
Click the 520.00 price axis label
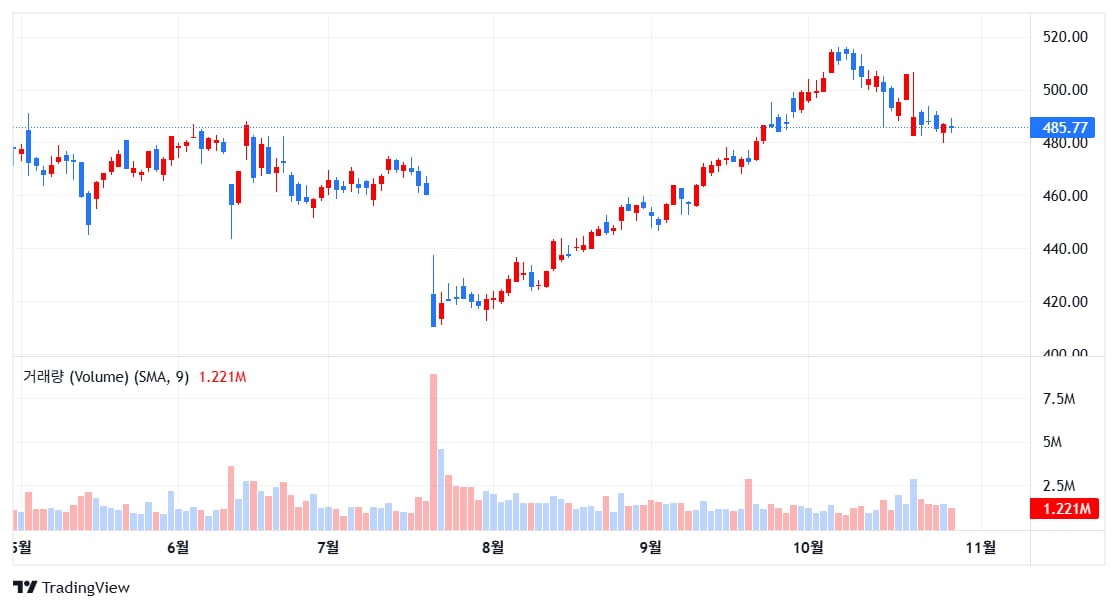(x=1064, y=37)
